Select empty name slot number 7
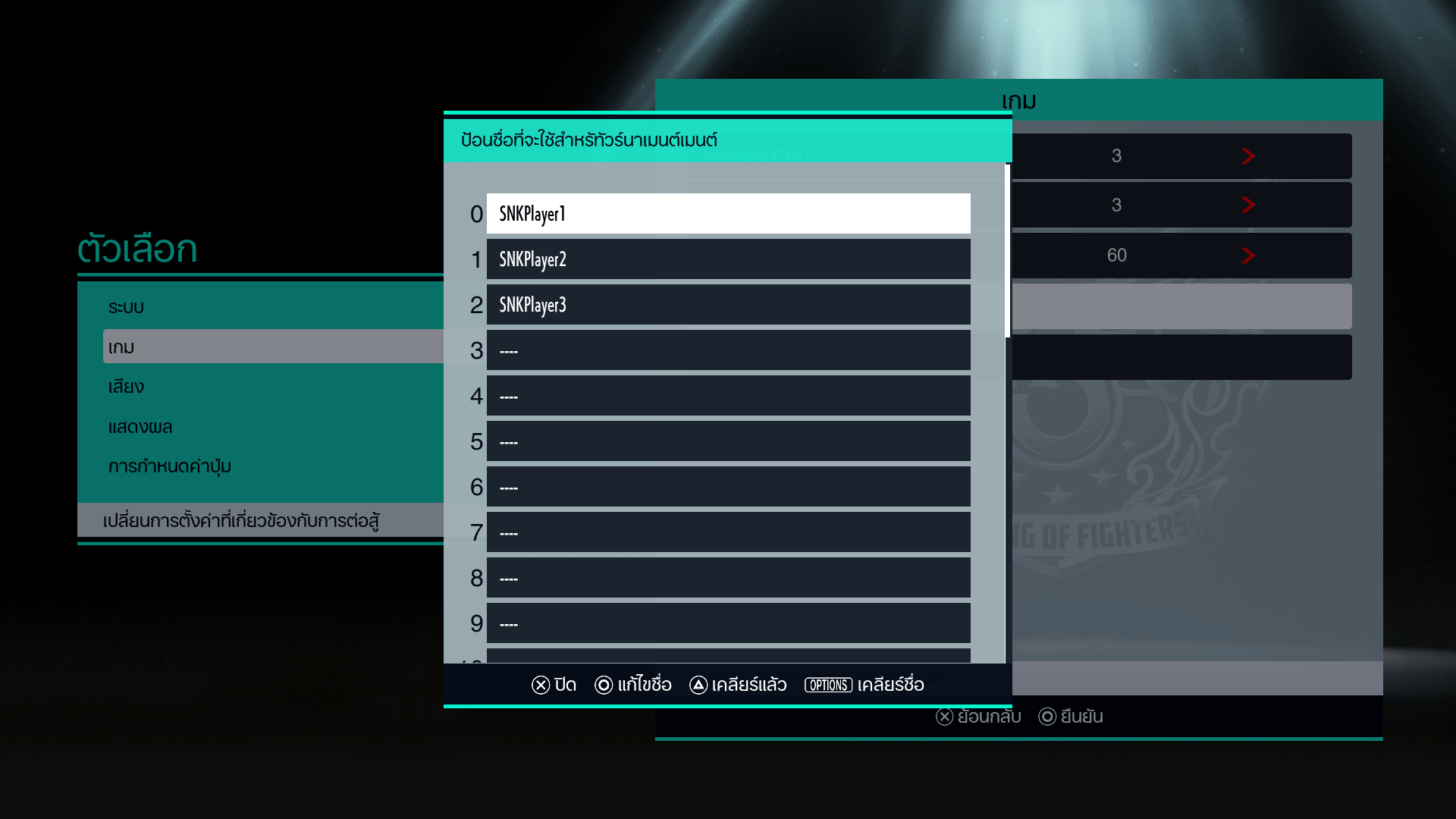 (x=728, y=532)
